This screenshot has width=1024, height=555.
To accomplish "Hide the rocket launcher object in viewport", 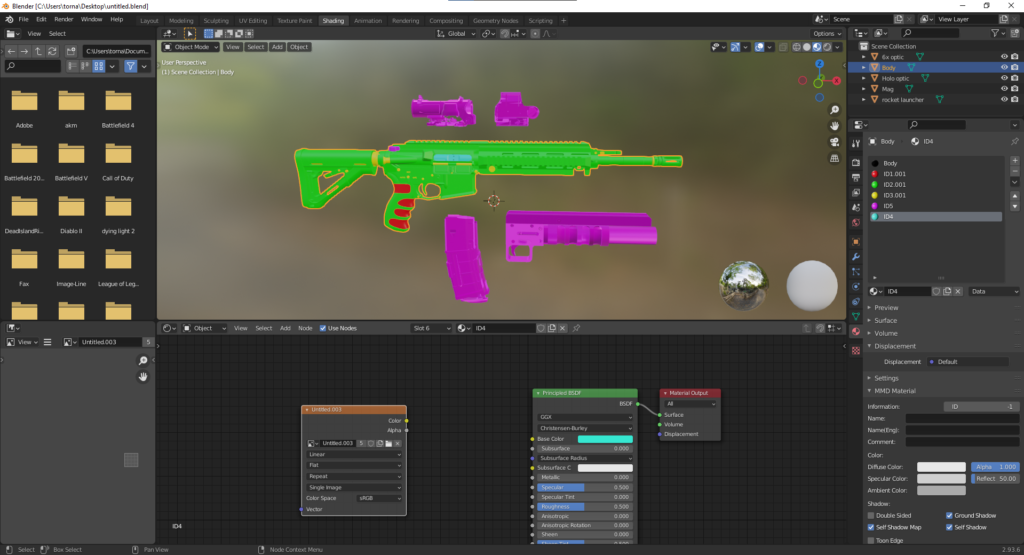I will 1004,100.
